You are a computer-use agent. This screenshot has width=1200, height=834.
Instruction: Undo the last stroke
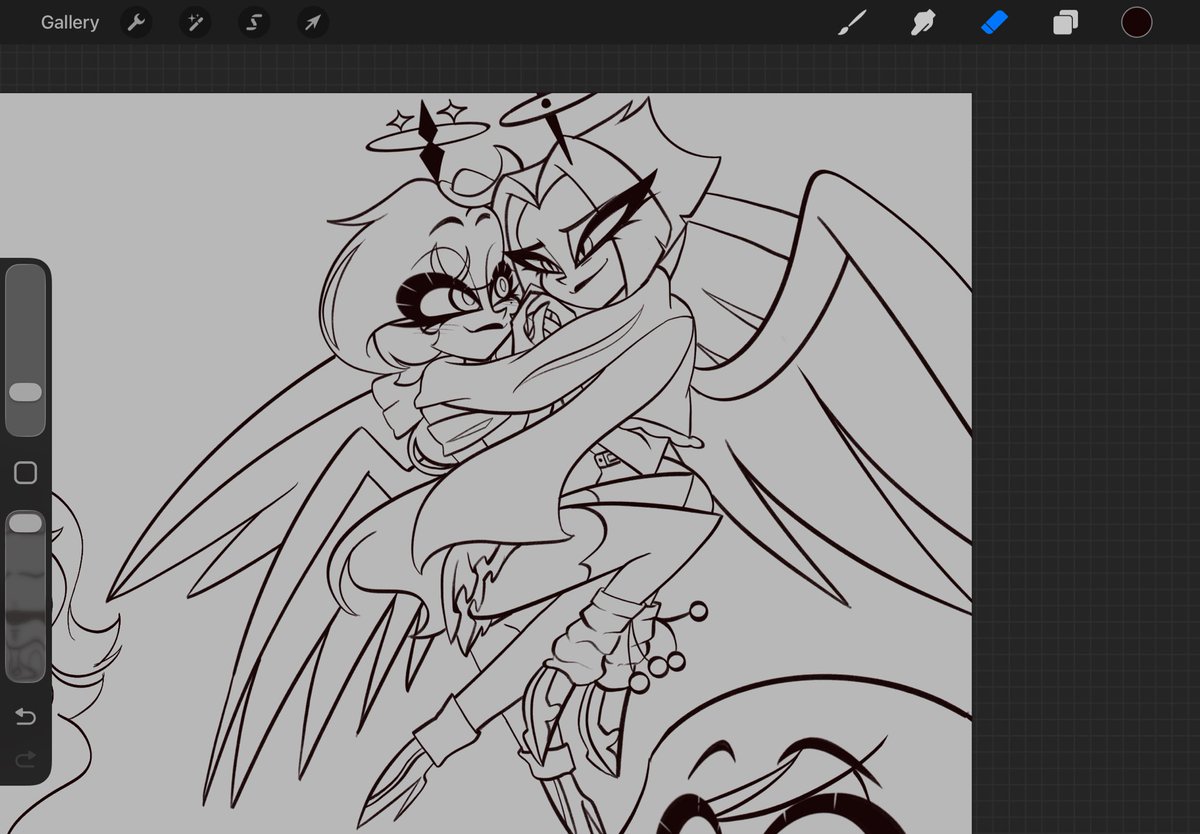[x=25, y=717]
